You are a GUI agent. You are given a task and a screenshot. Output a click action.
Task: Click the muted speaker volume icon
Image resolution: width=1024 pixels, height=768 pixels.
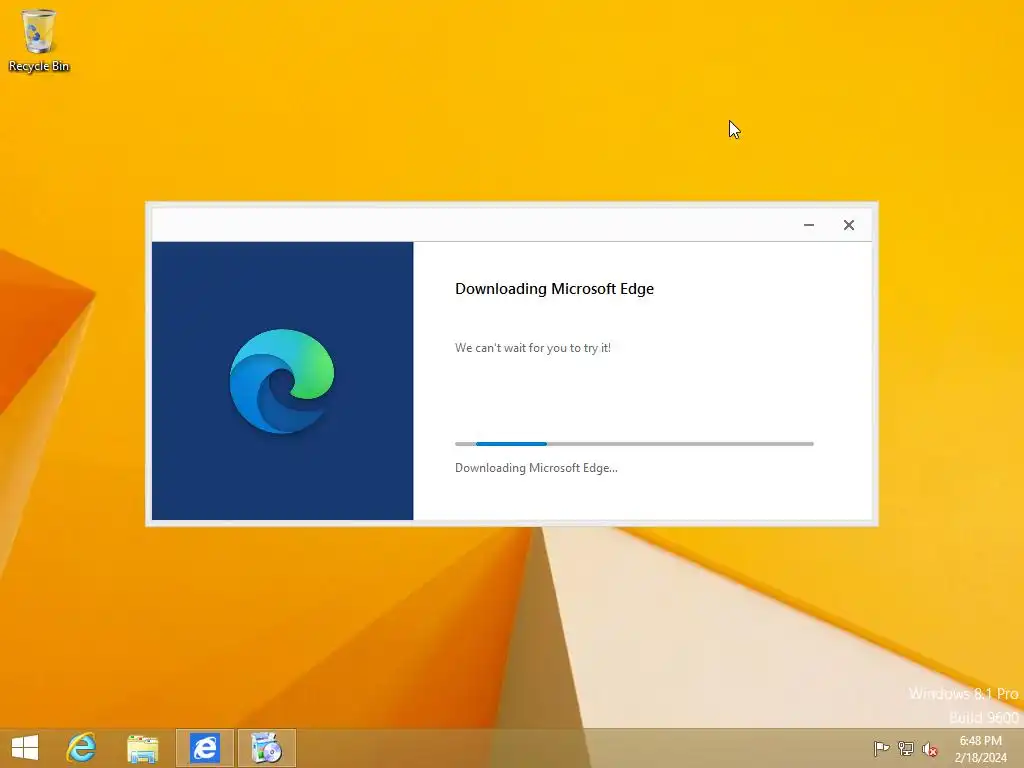click(x=929, y=749)
